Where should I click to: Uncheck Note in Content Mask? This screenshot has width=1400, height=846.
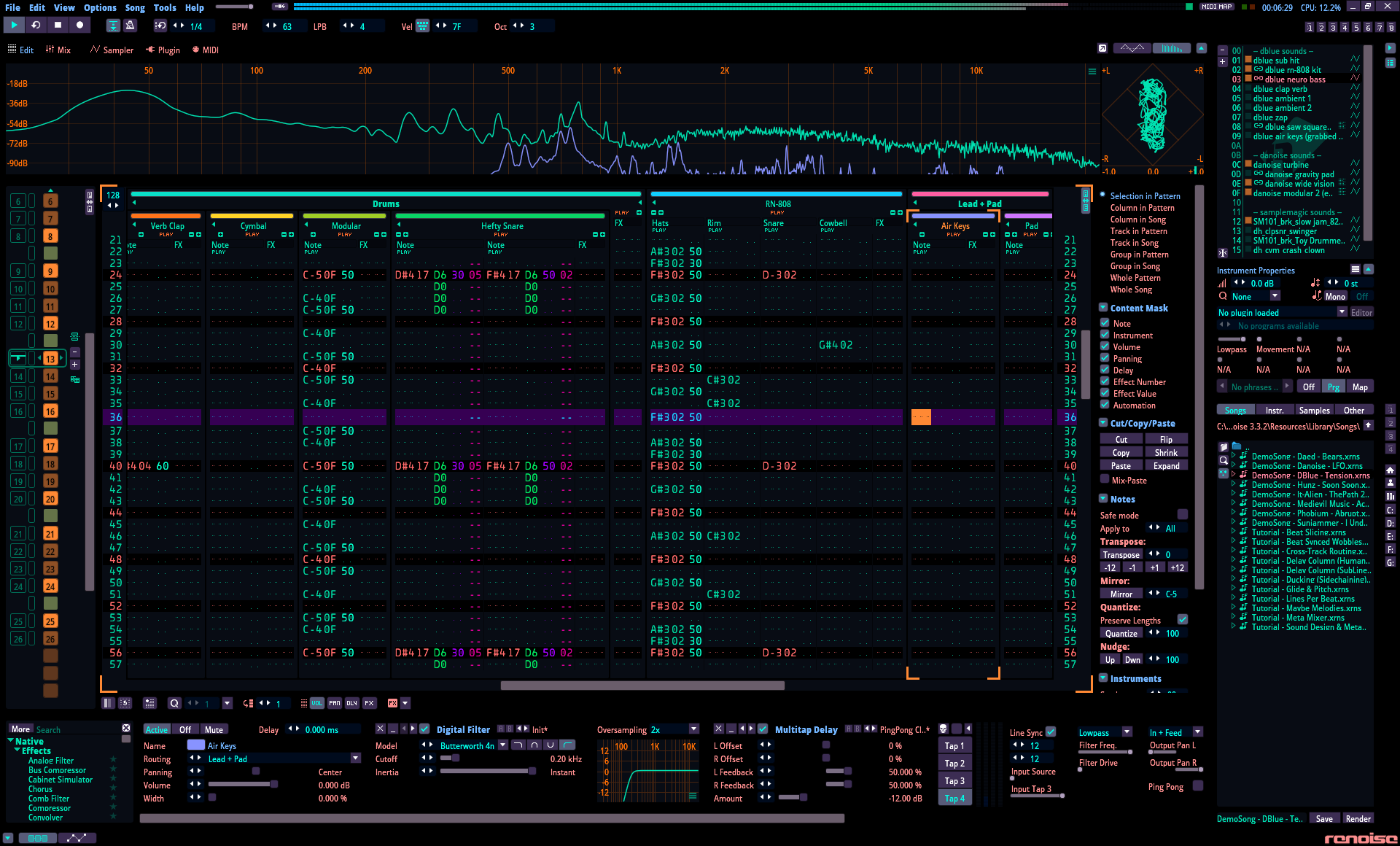(1105, 323)
